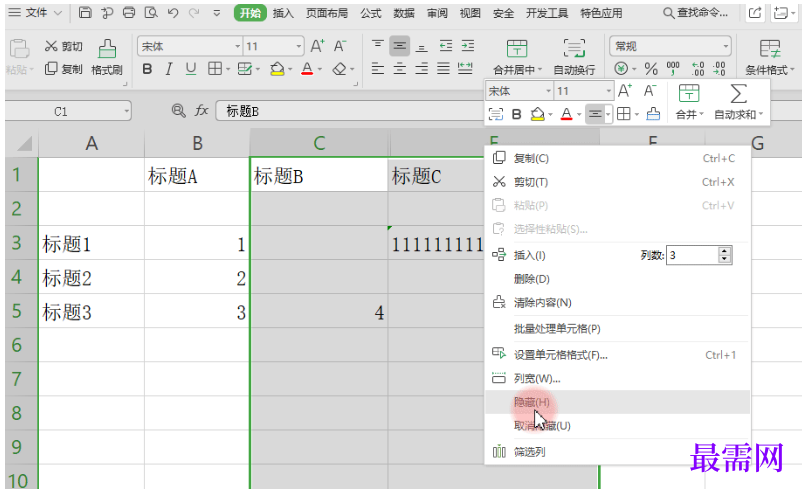Click the Redo arrow
This screenshot has height=489, width=802.
[194, 13]
